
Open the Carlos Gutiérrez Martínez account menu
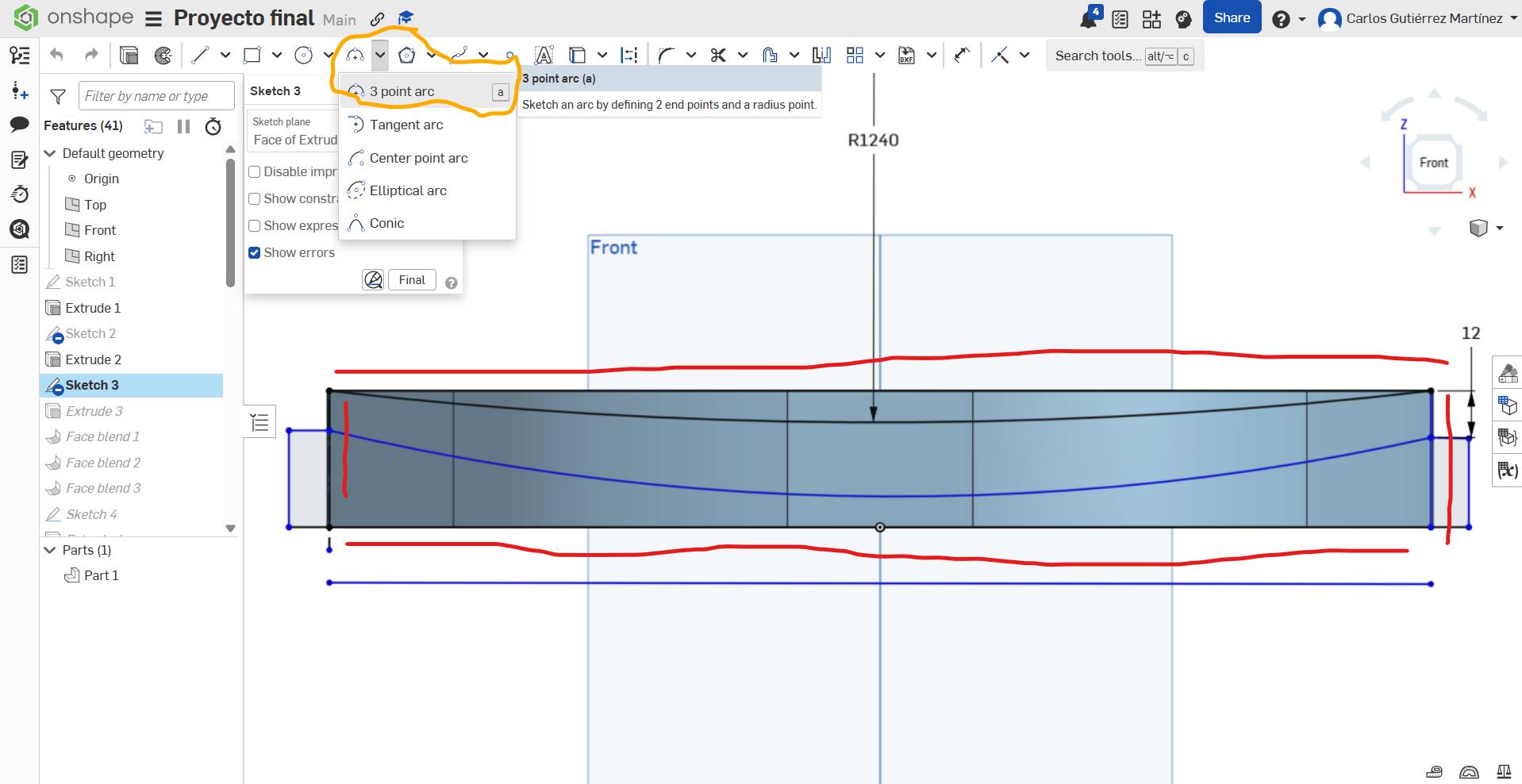pyautogui.click(x=1418, y=19)
